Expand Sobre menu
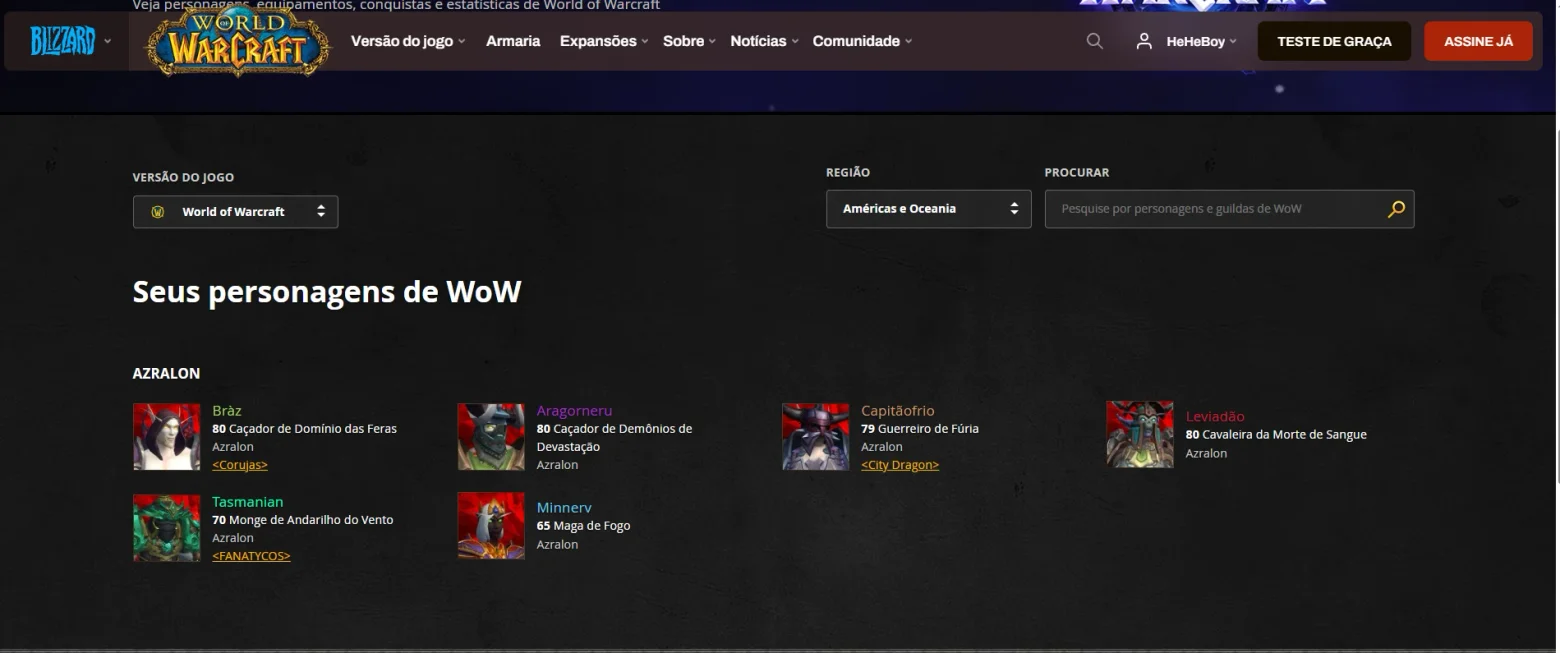Viewport: 1560px width, 653px height. 689,41
